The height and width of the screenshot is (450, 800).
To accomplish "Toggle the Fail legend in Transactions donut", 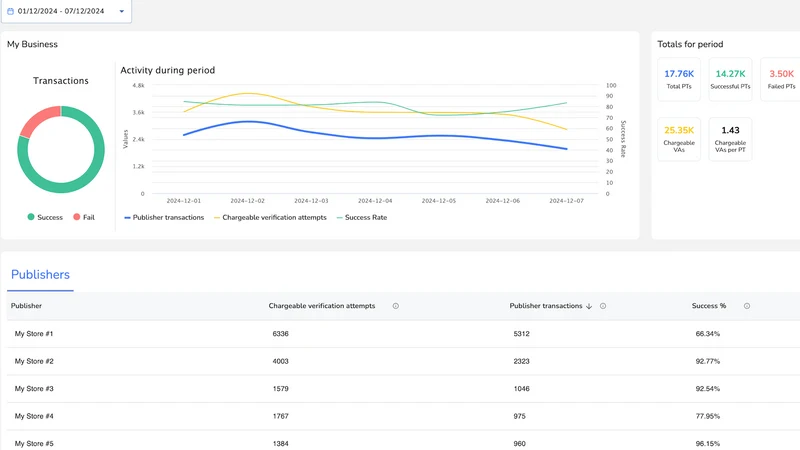I will pos(84,217).
